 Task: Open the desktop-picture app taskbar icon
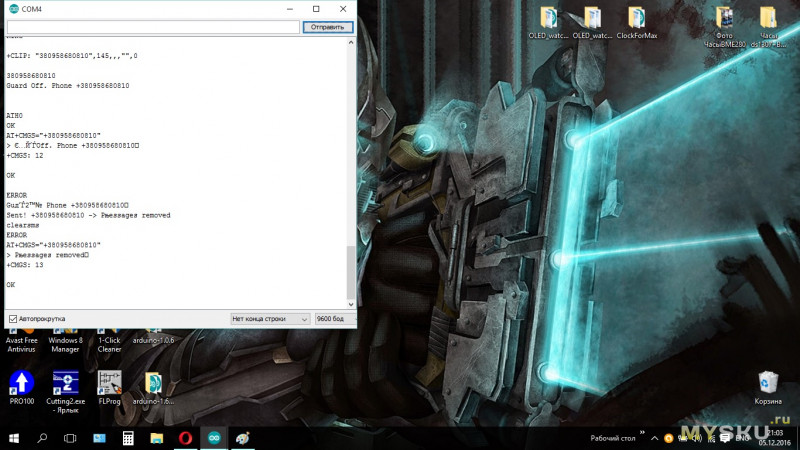click(99, 438)
